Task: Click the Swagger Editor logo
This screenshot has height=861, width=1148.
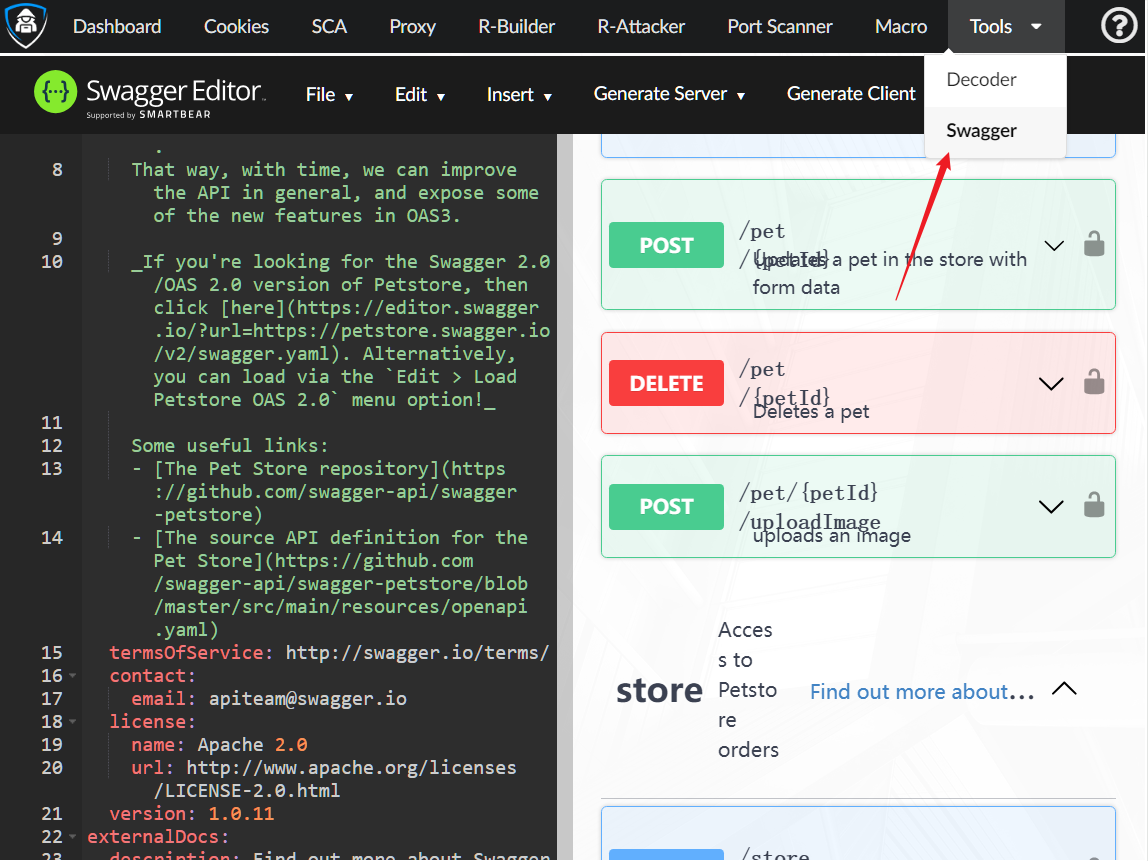Action: pos(150,94)
